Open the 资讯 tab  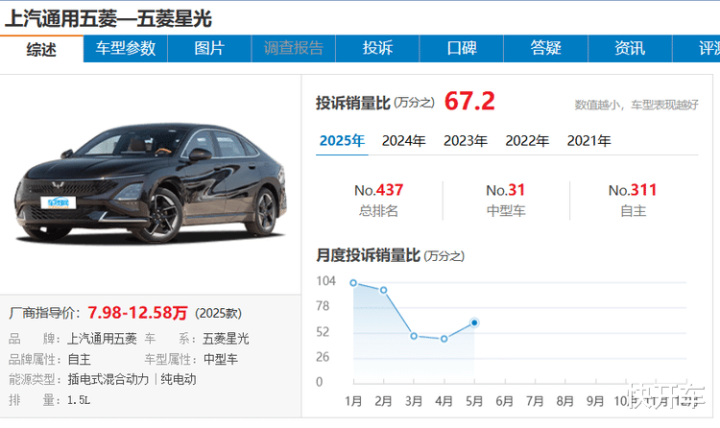coord(630,48)
